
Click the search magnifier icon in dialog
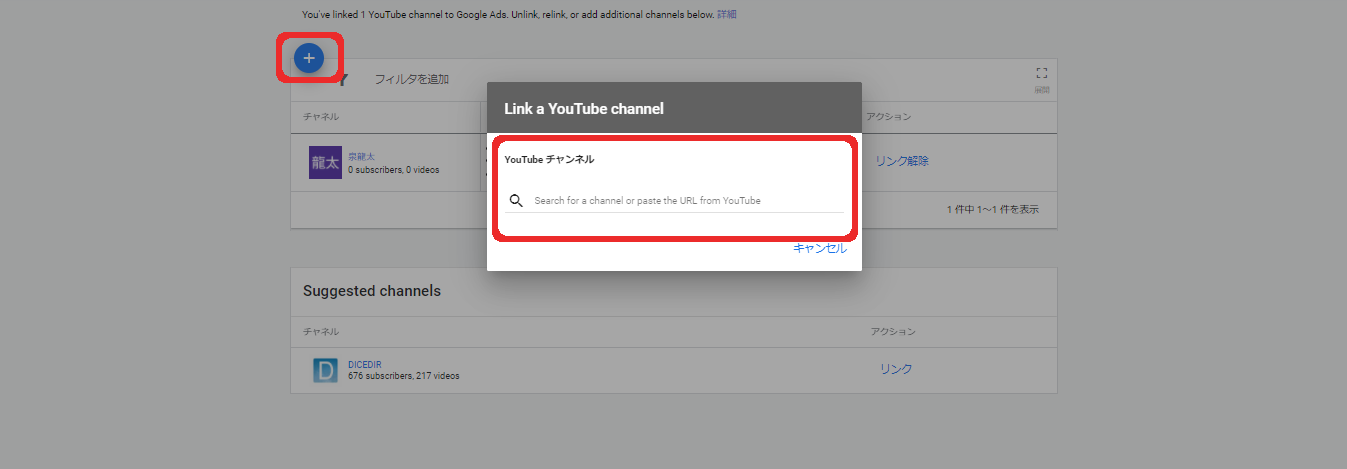[x=516, y=200]
